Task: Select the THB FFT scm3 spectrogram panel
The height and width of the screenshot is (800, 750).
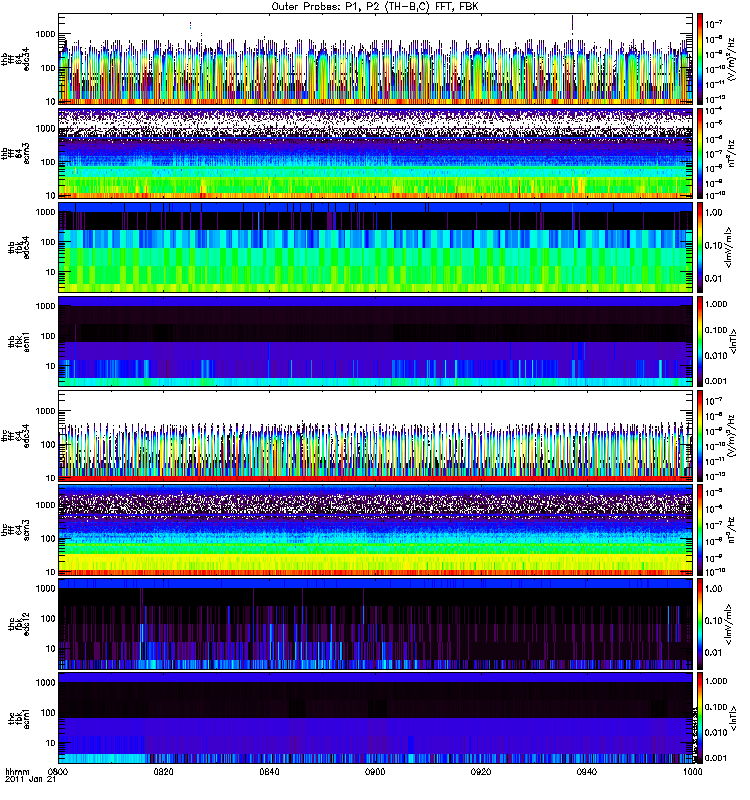Action: [x=375, y=152]
